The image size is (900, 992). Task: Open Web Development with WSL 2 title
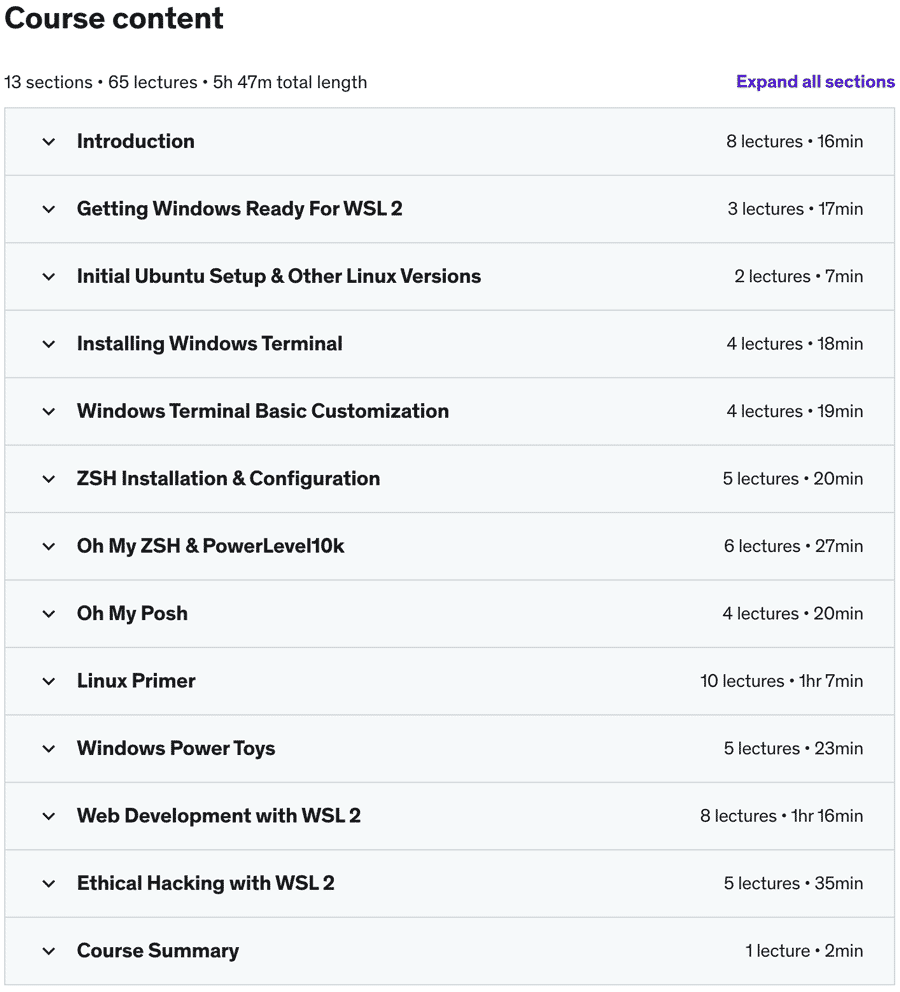tap(219, 815)
